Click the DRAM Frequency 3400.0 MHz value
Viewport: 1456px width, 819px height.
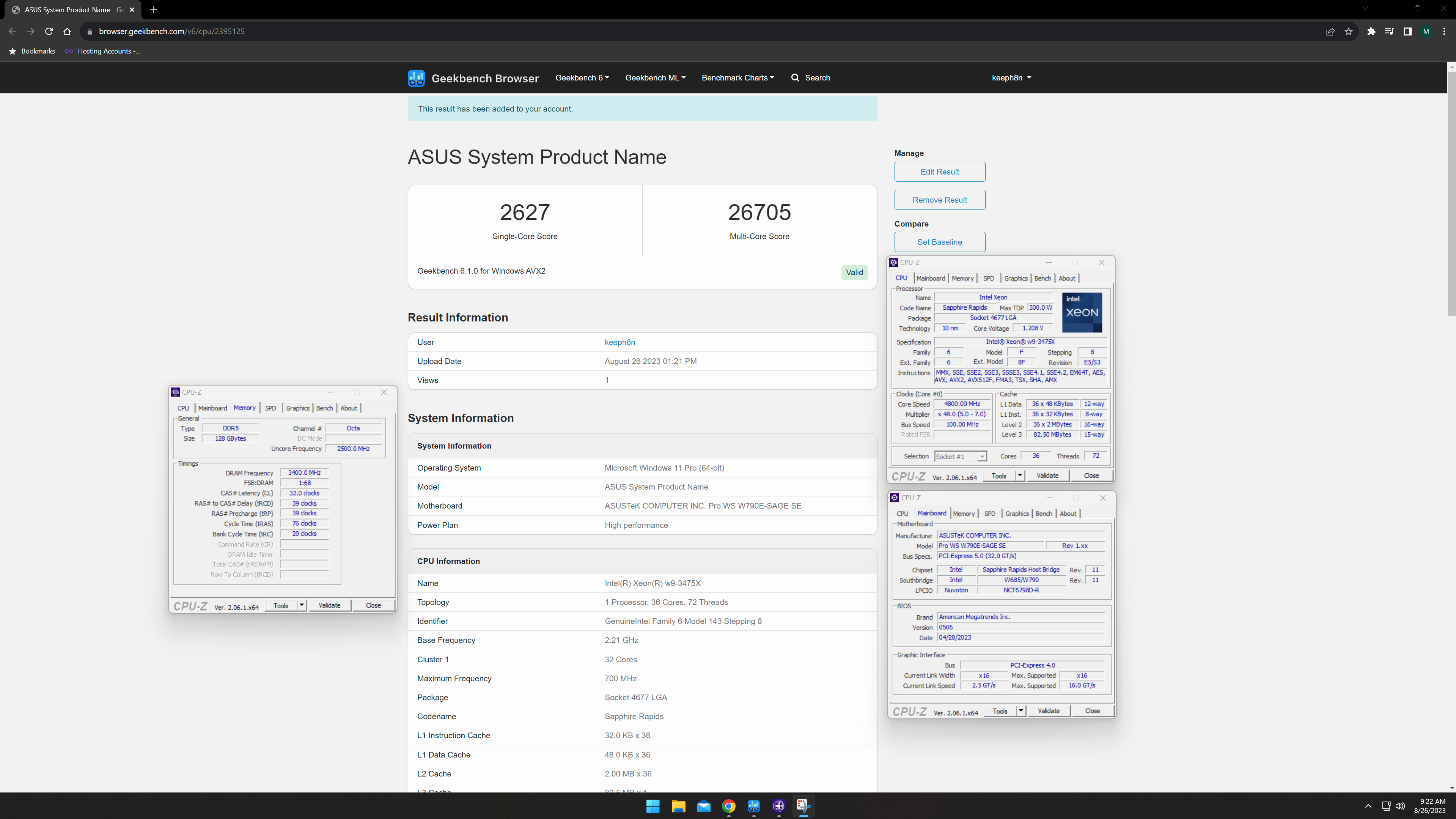(x=304, y=473)
